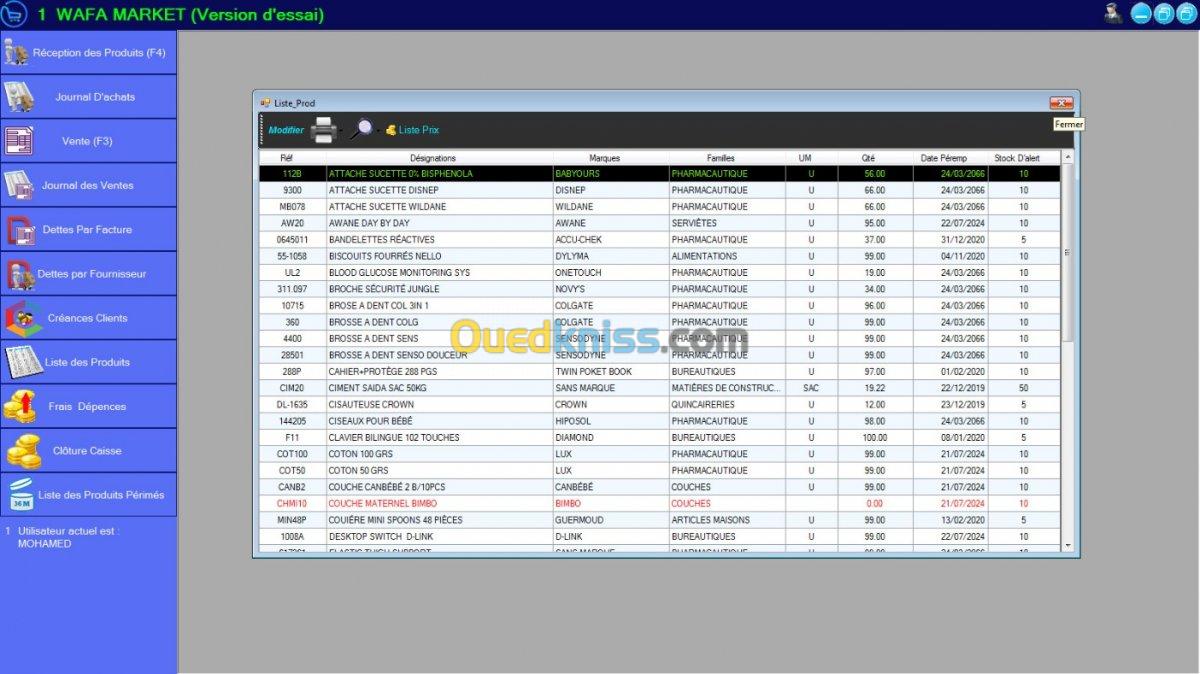The width and height of the screenshot is (1200, 674).
Task: Open Journal des Ventes
Action: (88, 186)
